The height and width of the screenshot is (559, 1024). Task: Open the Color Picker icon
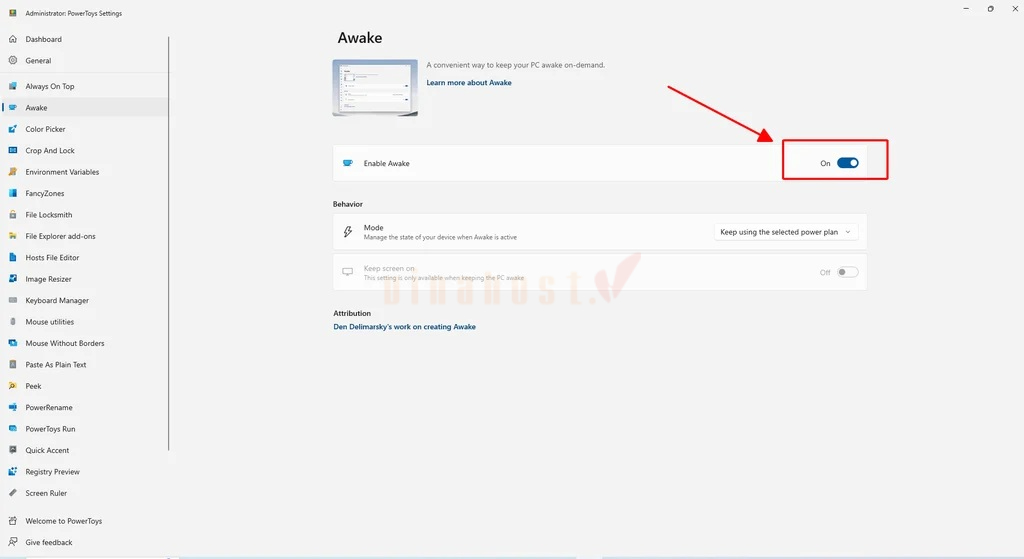tap(12, 129)
